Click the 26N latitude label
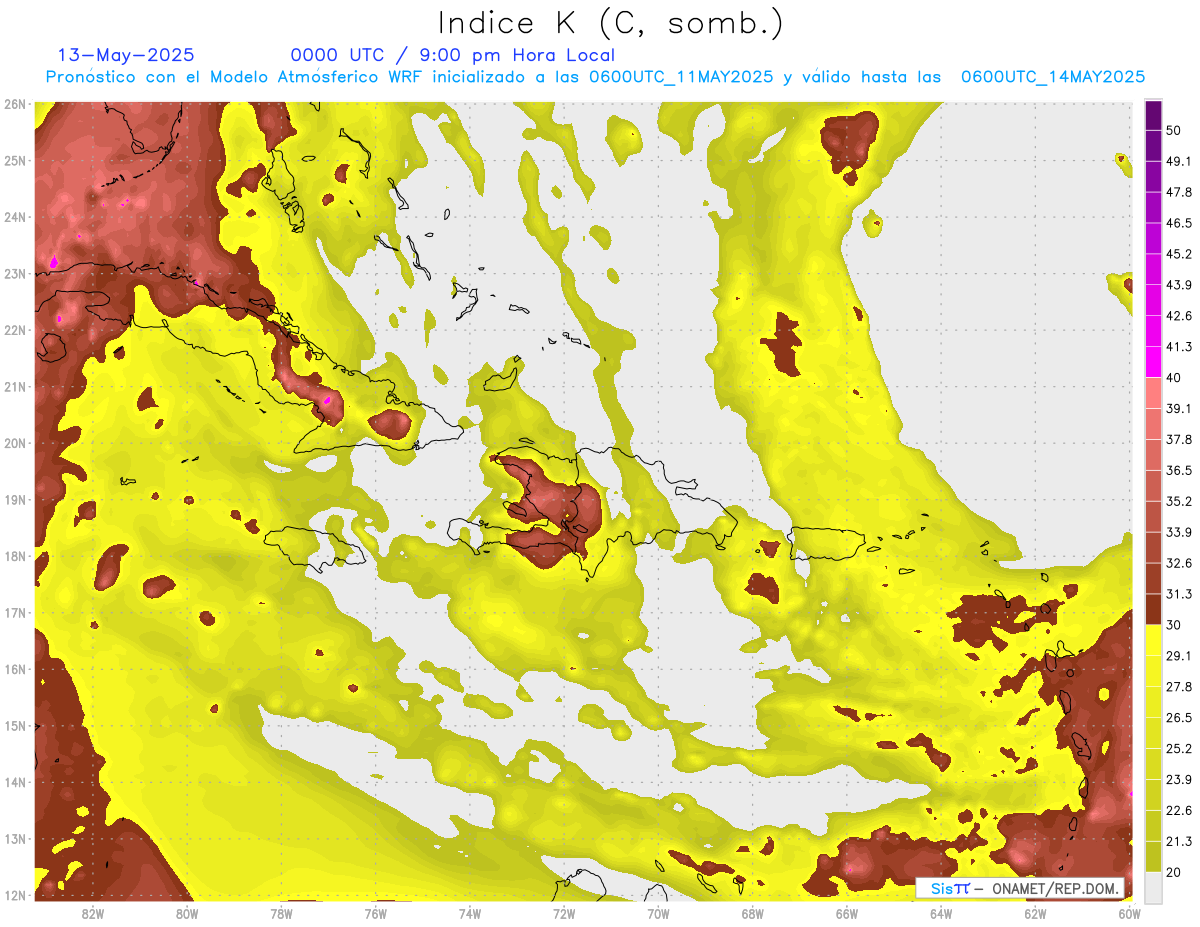The width and height of the screenshot is (1200, 927). (x=15, y=104)
